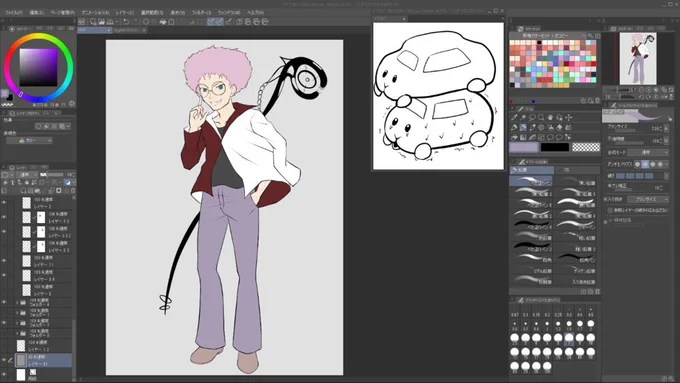Select the four-arrow move layer tool

tap(569, 118)
